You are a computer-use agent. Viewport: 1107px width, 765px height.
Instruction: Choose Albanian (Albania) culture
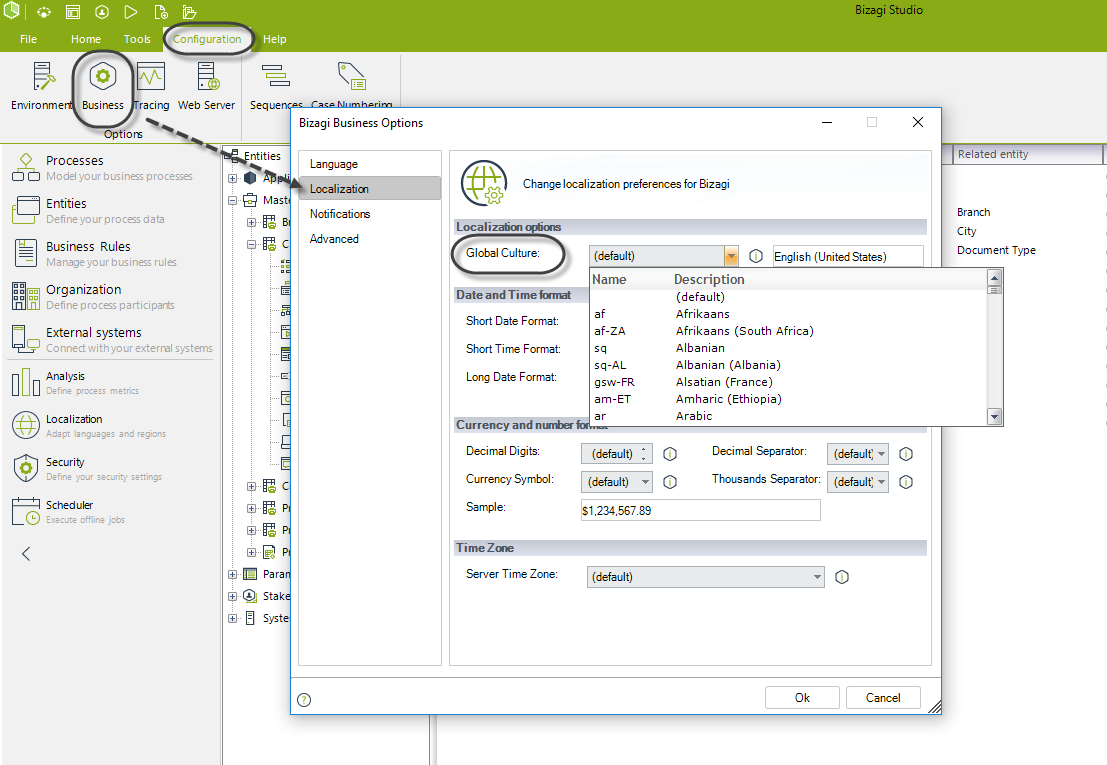pyautogui.click(x=789, y=365)
